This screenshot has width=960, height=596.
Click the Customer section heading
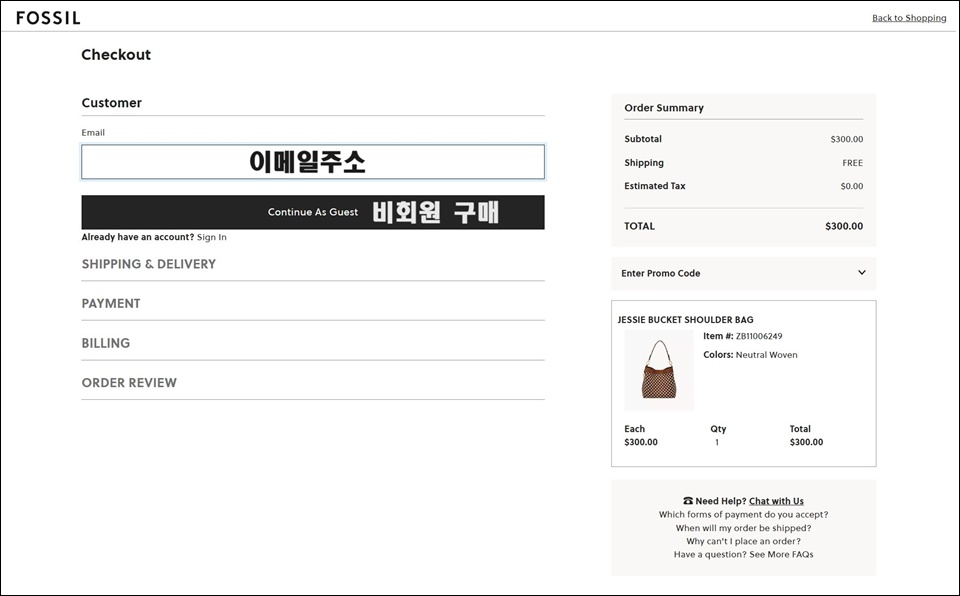coord(111,103)
